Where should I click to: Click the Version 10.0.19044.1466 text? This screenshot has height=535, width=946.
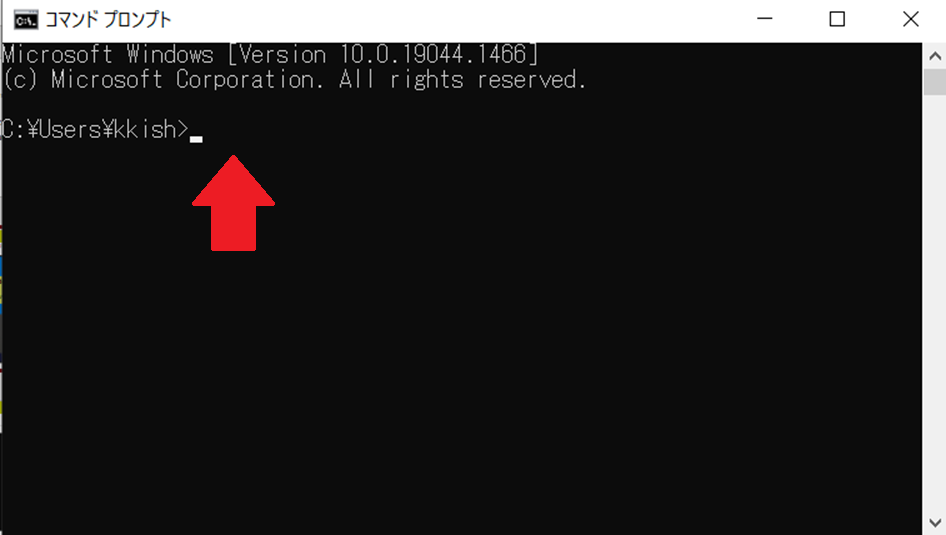click(x=383, y=55)
